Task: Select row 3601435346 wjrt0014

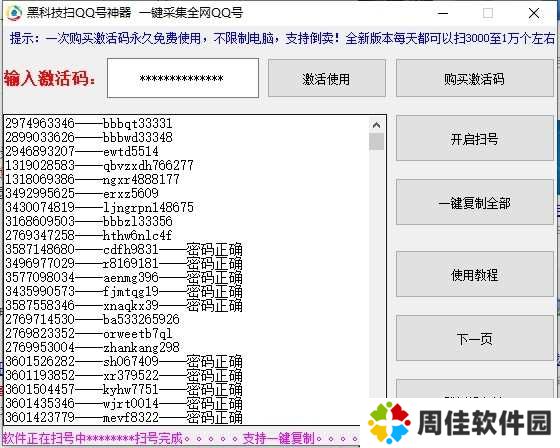Action: pyautogui.click(x=124, y=403)
